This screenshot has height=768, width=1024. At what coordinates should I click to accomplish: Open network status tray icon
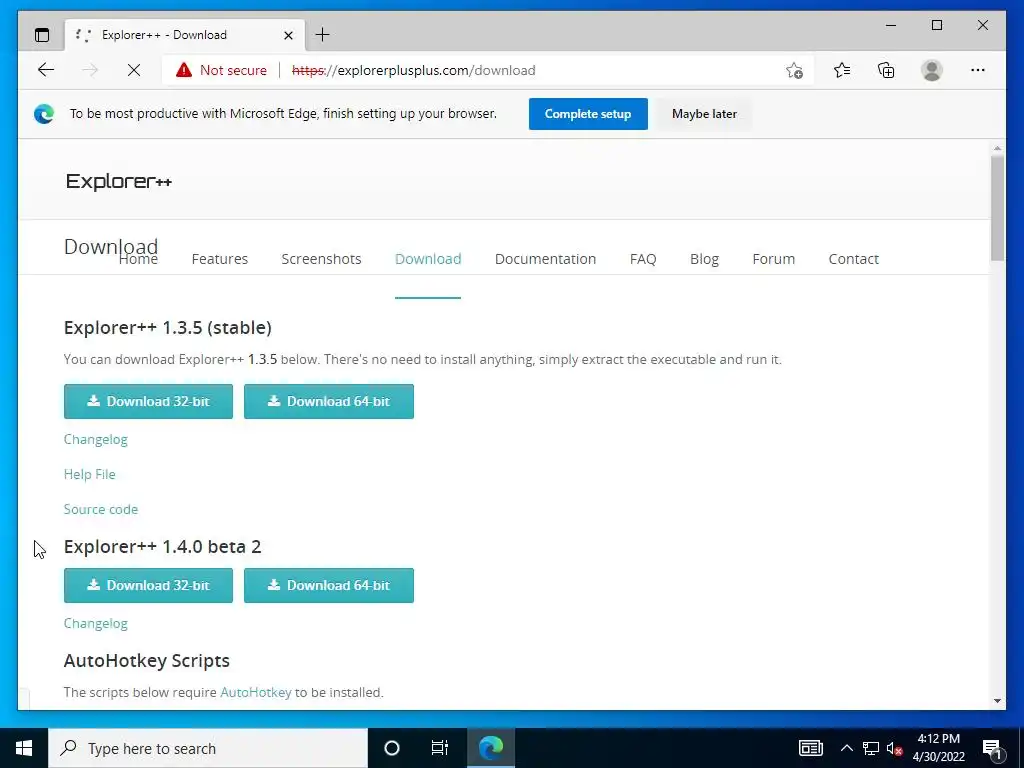(x=871, y=748)
